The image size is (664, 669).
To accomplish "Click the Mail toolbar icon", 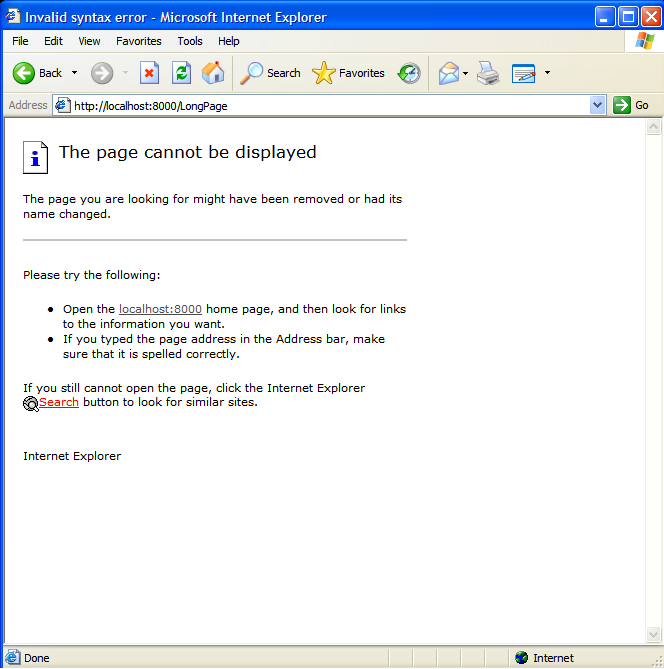I will (x=449, y=73).
